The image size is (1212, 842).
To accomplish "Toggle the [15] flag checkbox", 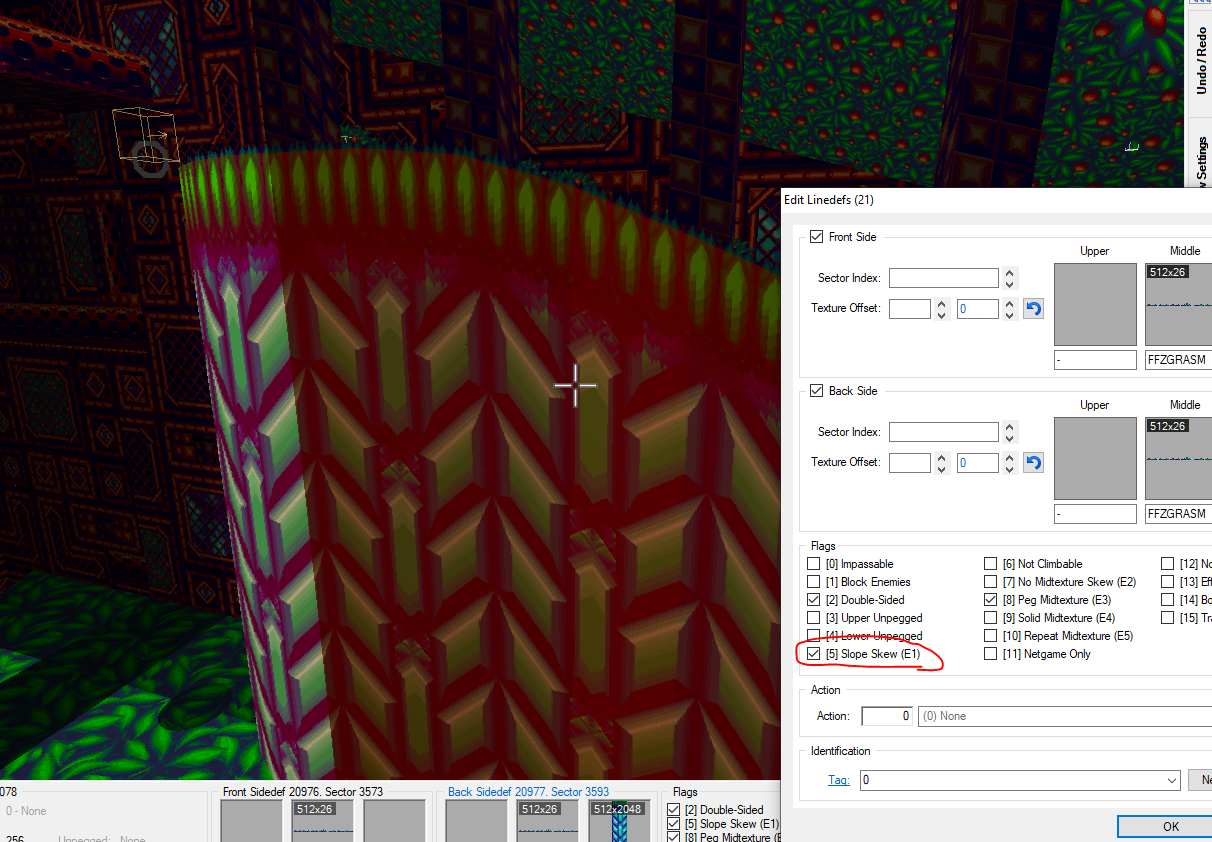I will pos(1168,618).
